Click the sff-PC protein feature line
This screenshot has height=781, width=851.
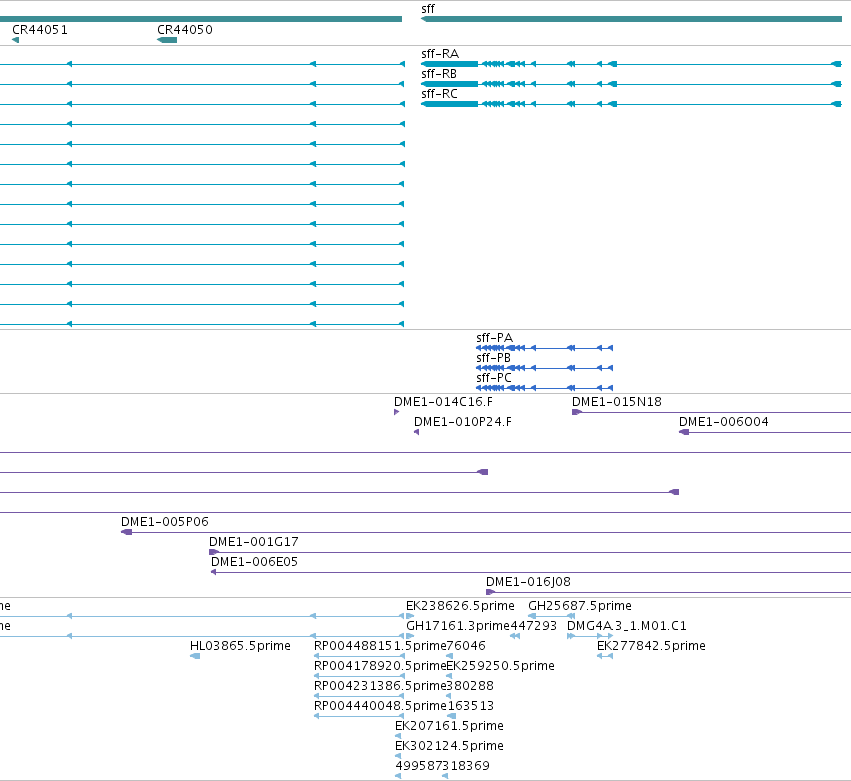click(x=544, y=389)
